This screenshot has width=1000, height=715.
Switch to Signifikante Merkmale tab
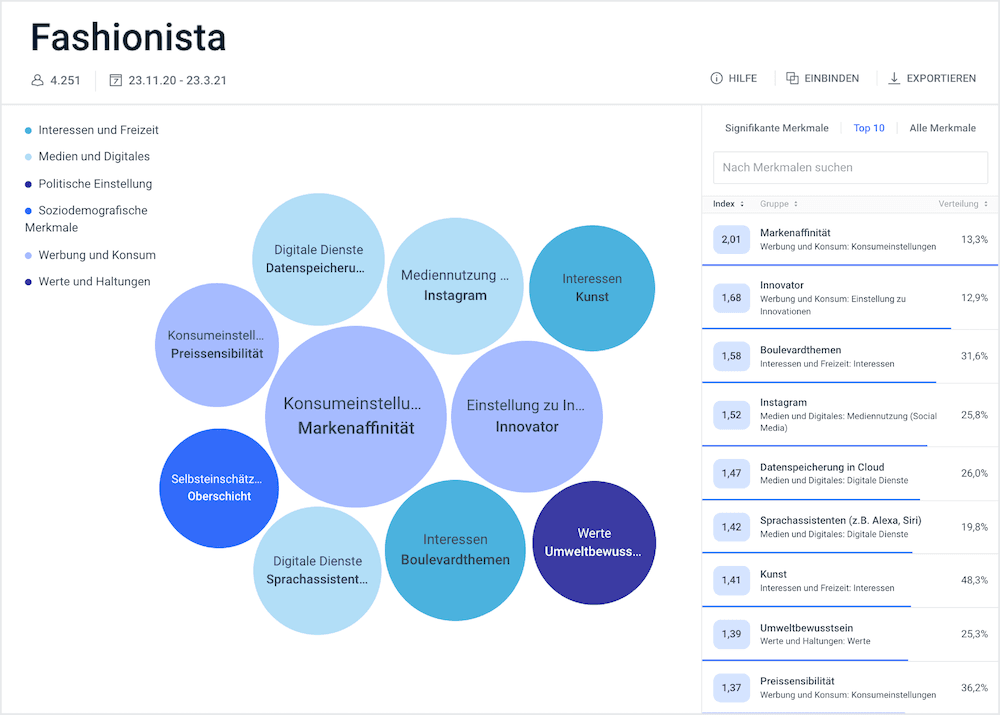(x=776, y=128)
